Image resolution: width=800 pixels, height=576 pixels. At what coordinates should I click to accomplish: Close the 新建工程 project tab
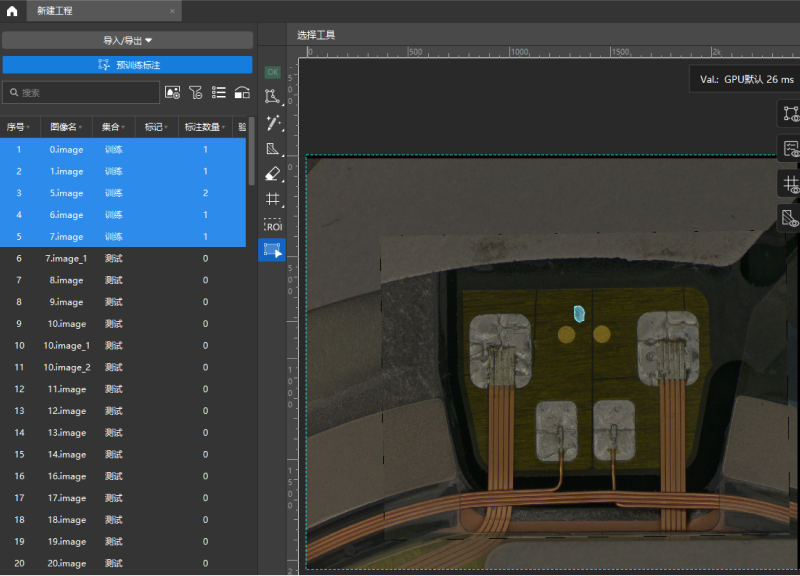pyautogui.click(x=172, y=11)
